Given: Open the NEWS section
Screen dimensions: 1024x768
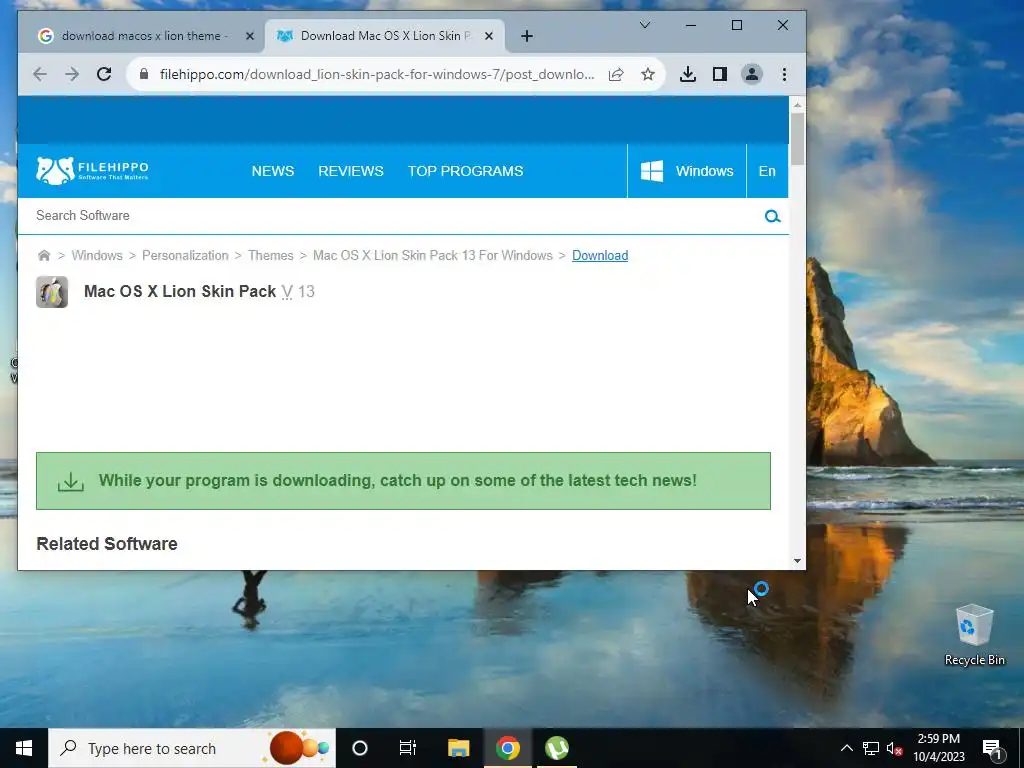Looking at the screenshot, I should pos(273,171).
